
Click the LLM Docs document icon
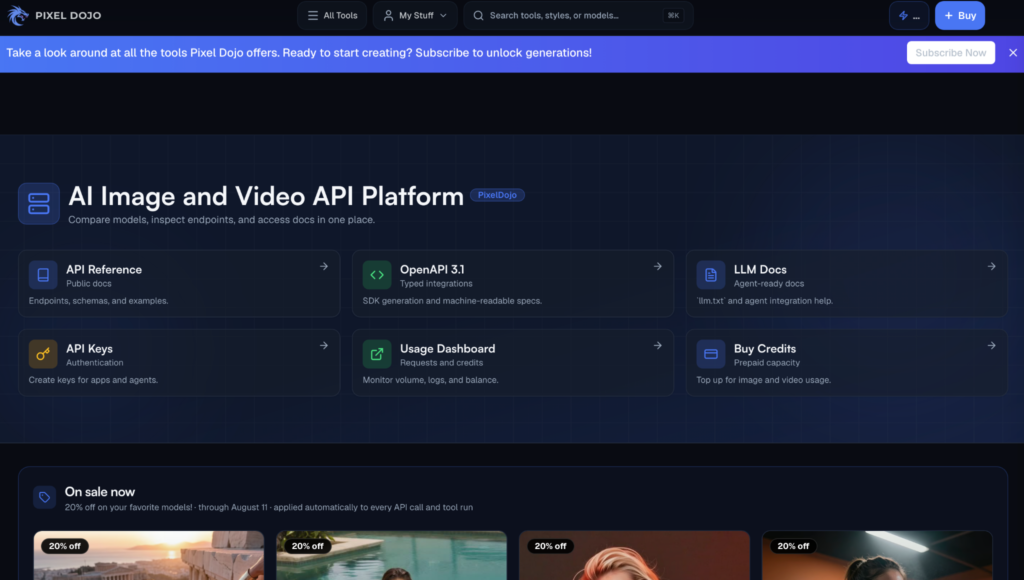[711, 275]
